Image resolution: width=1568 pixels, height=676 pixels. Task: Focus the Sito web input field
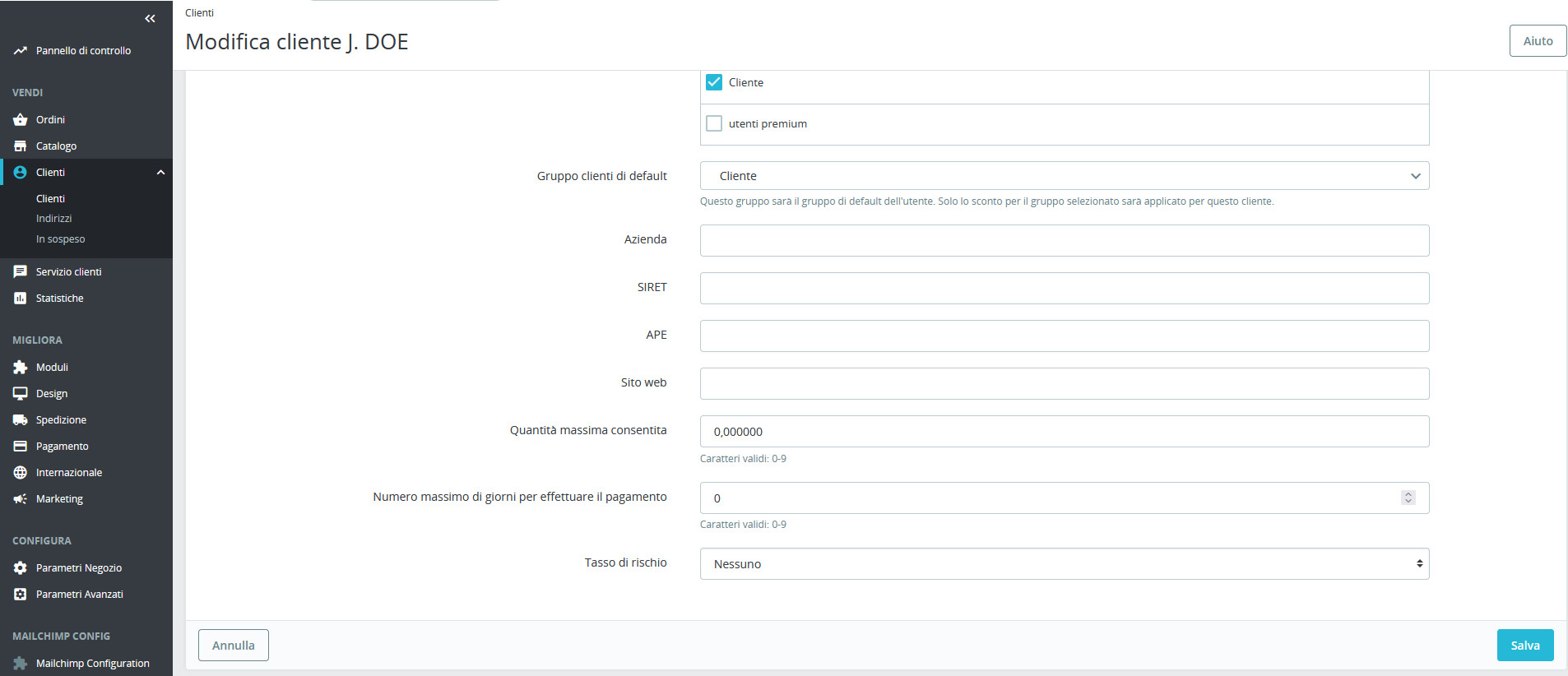(1065, 383)
